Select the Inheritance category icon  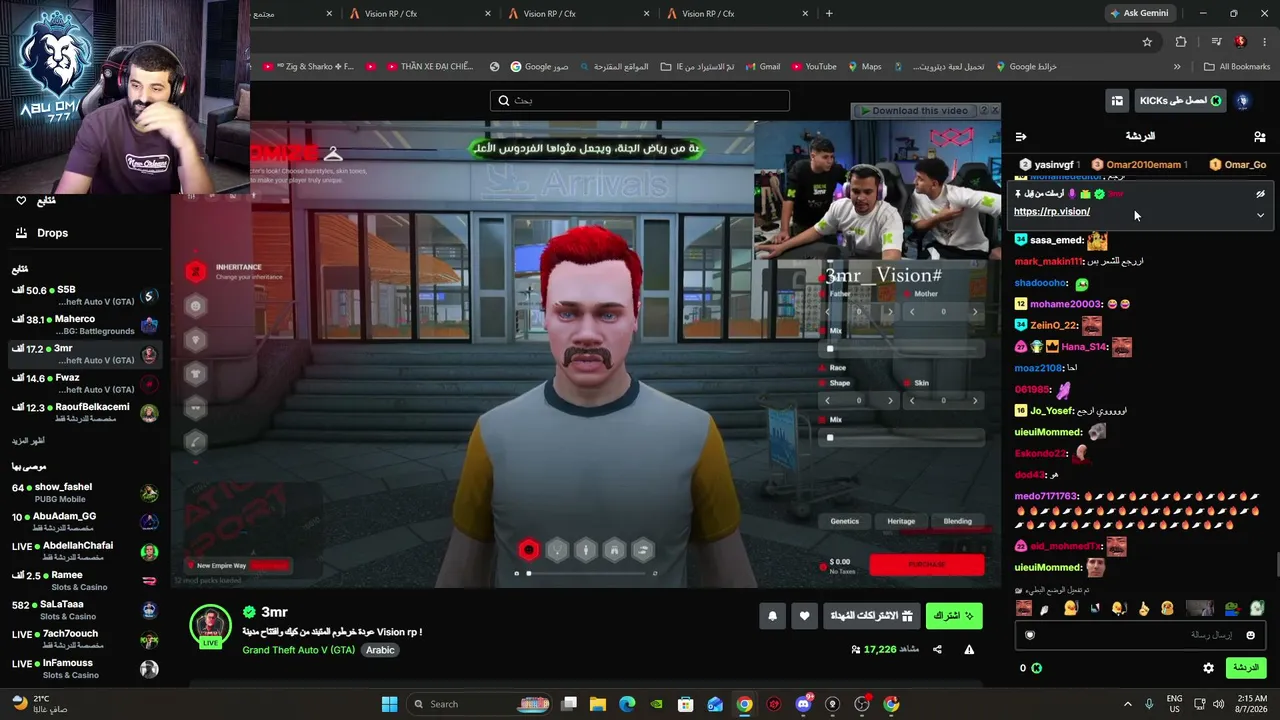(196, 271)
